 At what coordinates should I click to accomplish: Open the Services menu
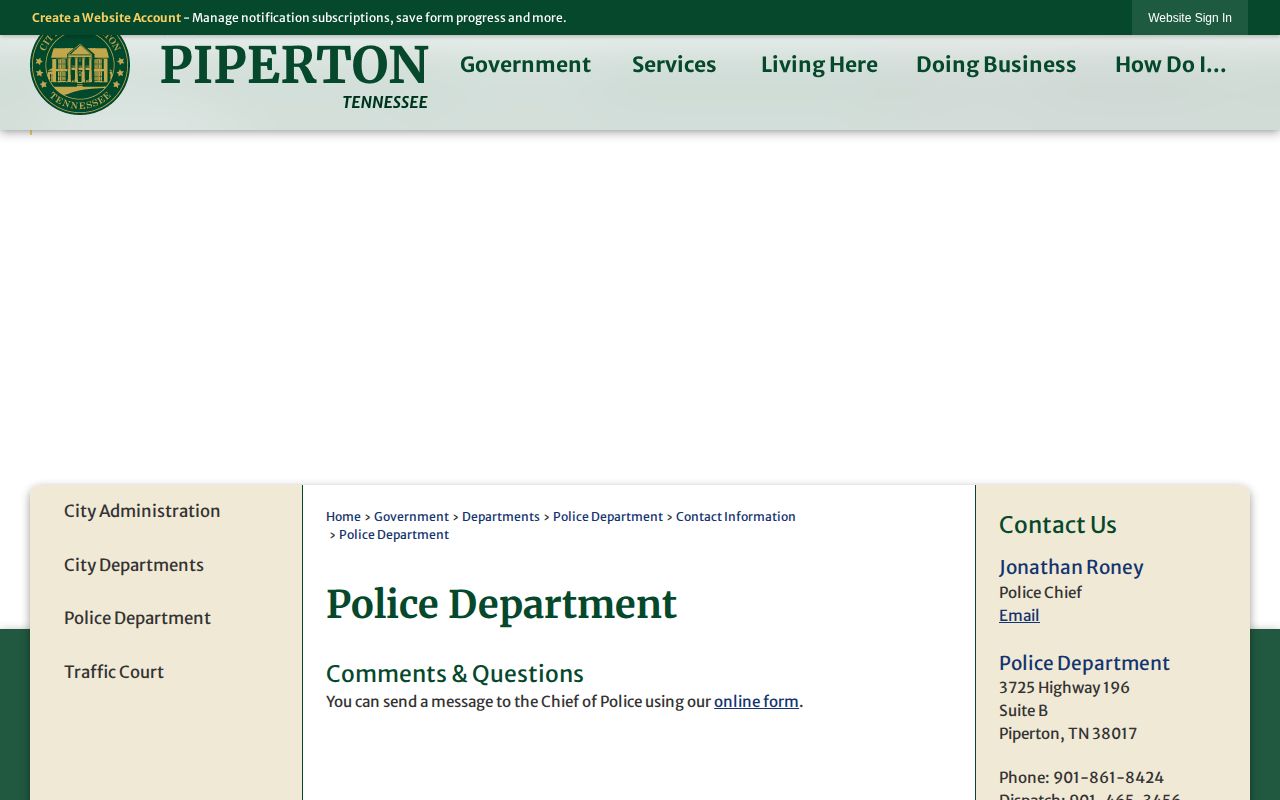(674, 65)
